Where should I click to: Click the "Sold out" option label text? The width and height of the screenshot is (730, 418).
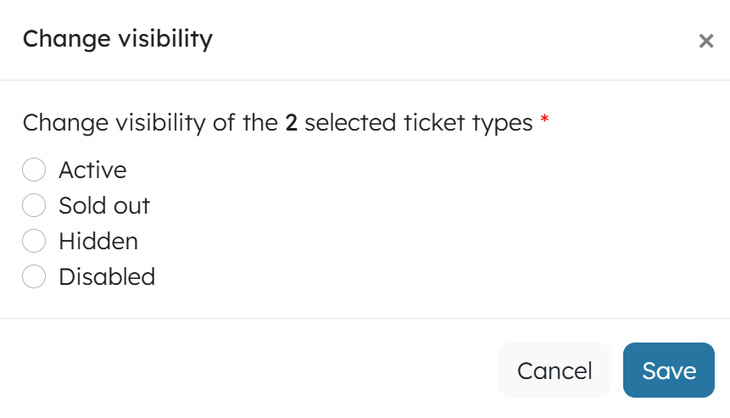[x=104, y=206]
